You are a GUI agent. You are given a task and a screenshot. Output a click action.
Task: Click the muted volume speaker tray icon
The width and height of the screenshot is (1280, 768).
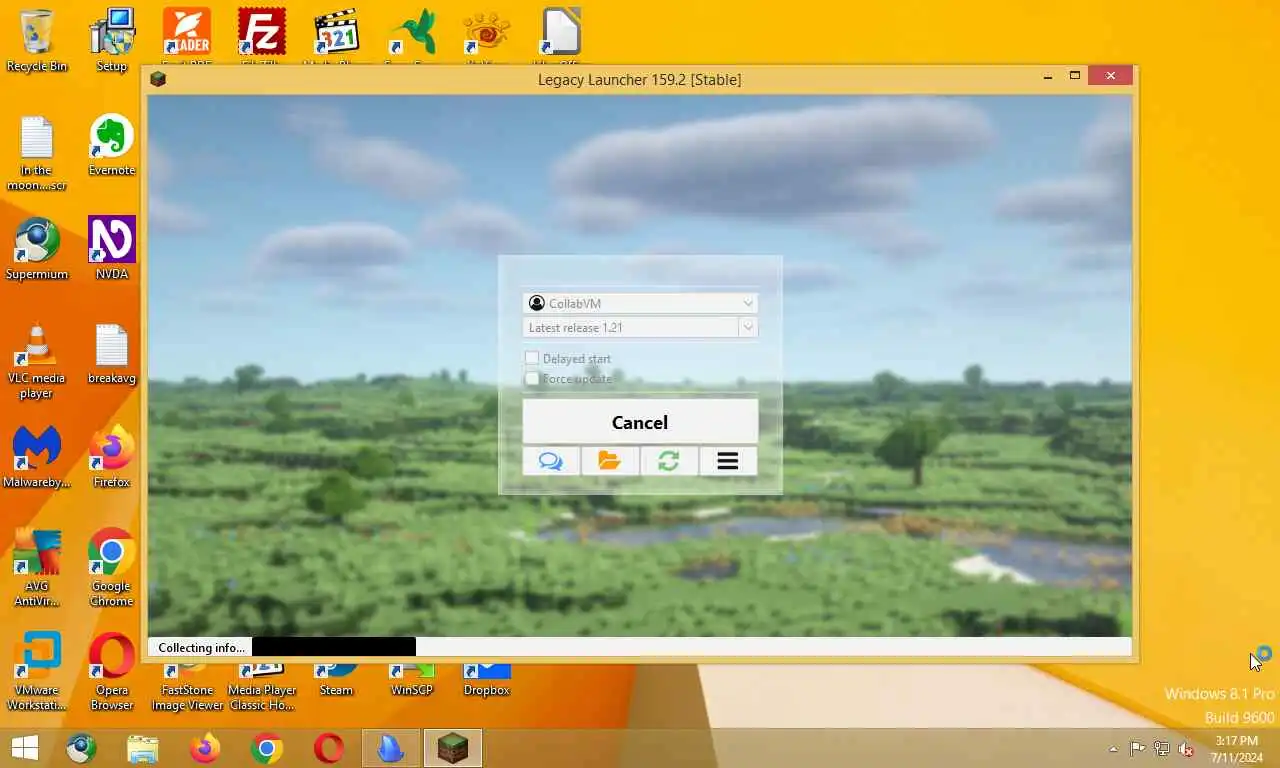click(1186, 749)
